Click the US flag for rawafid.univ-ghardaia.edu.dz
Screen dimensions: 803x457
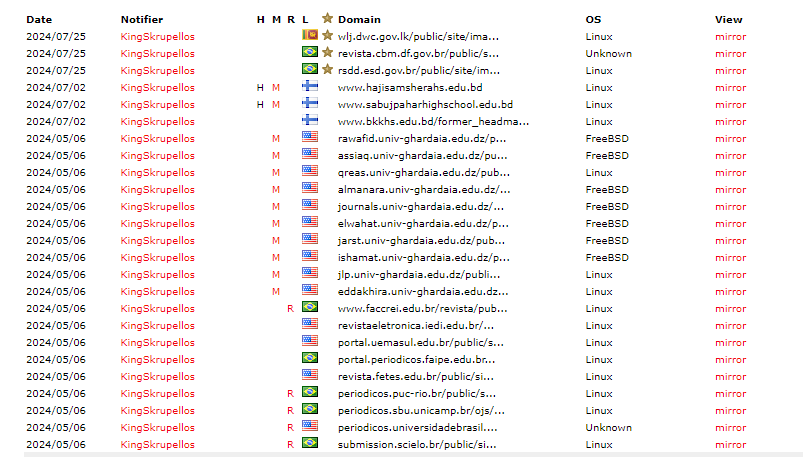309,138
